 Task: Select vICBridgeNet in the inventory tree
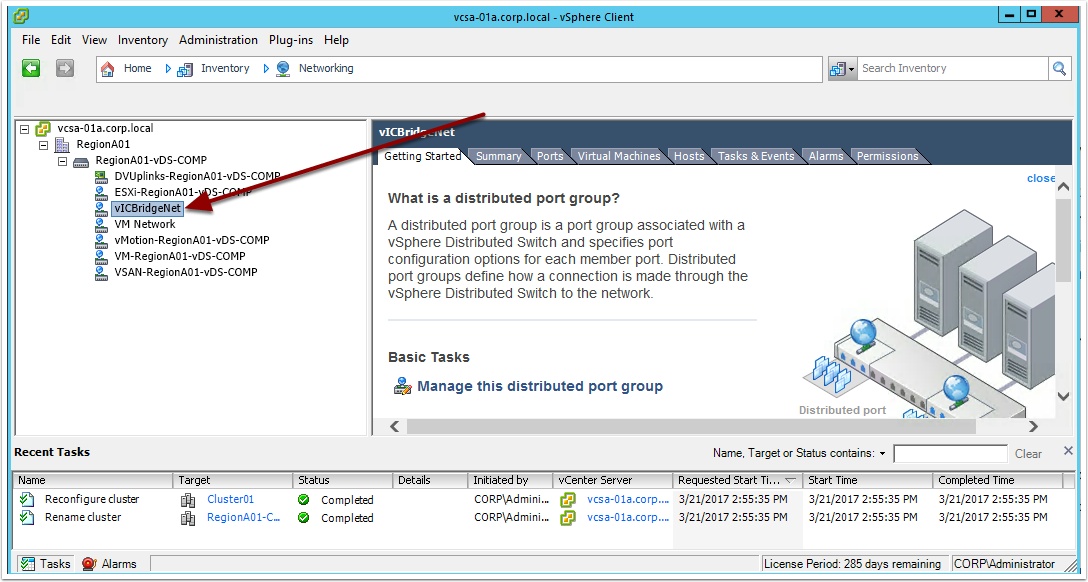pos(147,208)
